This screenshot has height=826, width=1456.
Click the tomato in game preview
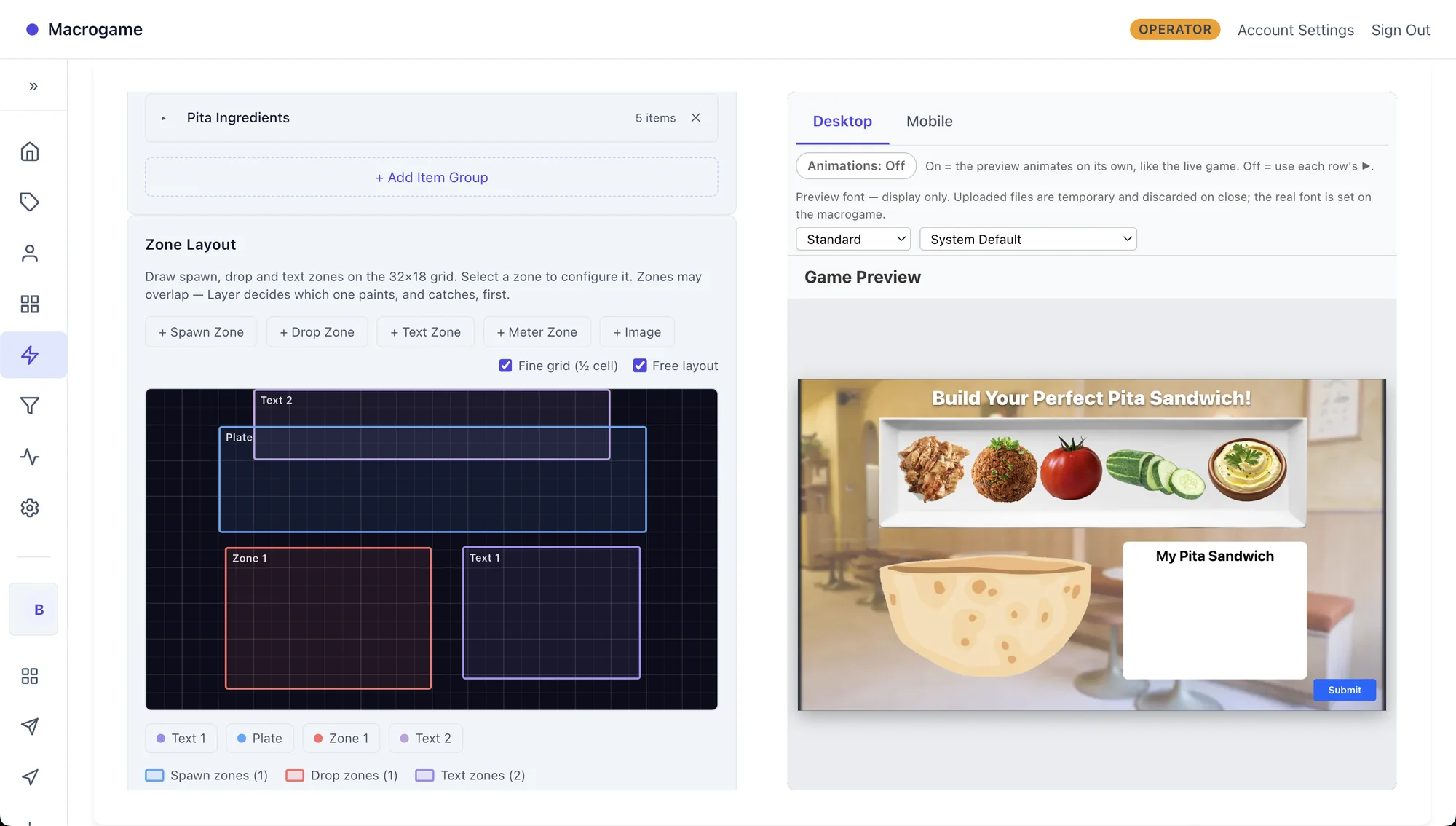(x=1071, y=469)
